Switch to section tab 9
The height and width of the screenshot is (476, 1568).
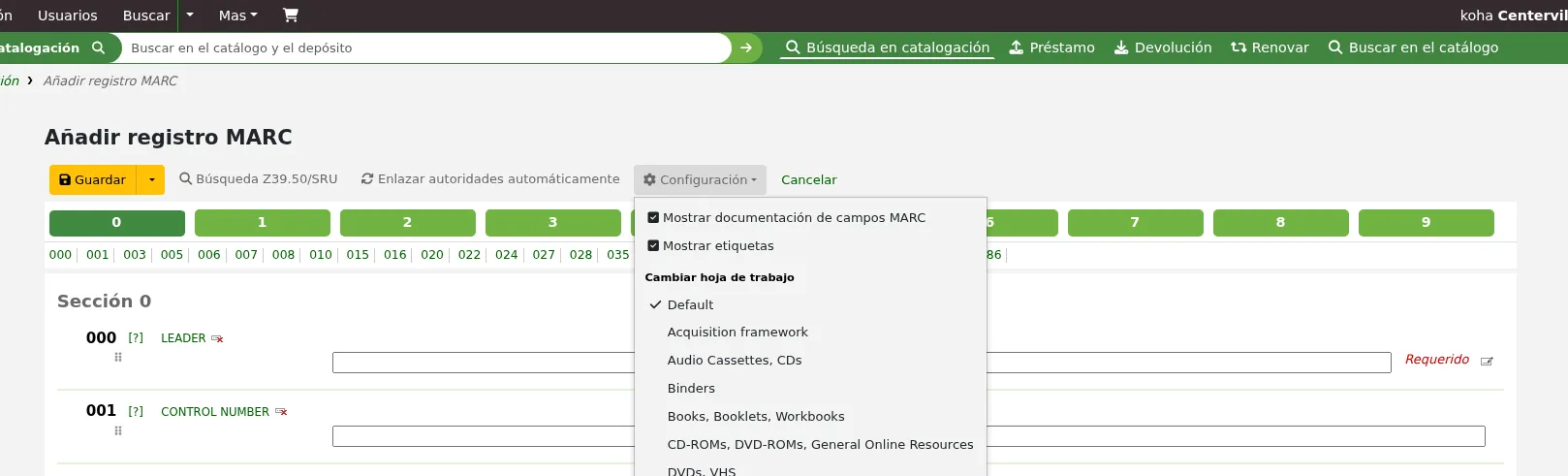(x=1427, y=223)
